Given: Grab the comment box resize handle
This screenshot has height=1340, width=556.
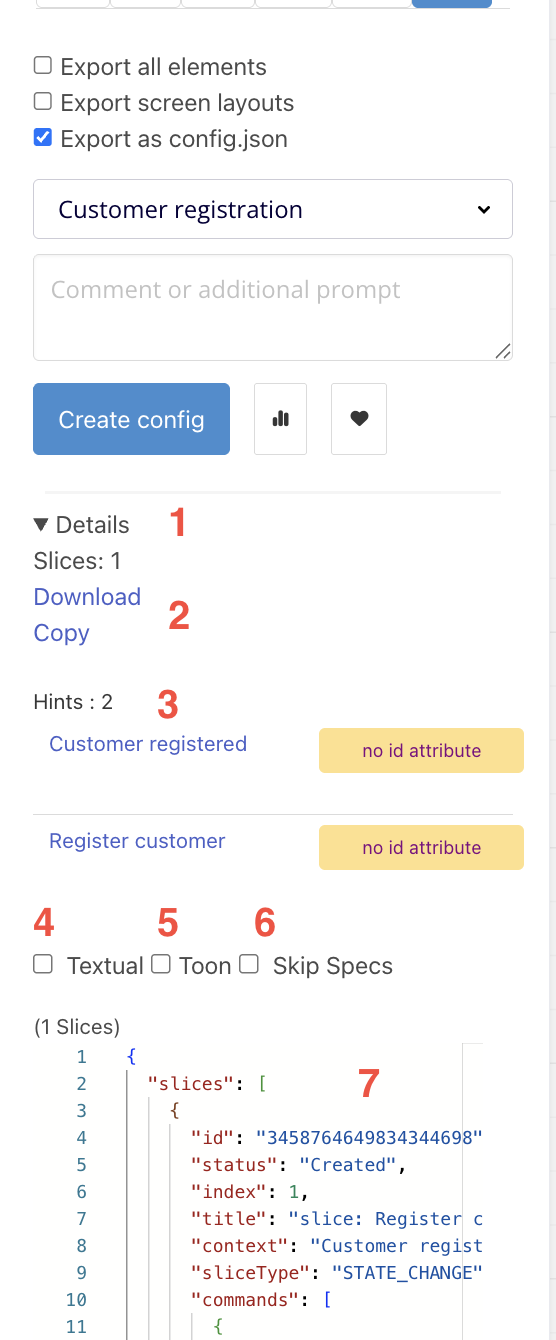Looking at the screenshot, I should (x=503, y=350).
